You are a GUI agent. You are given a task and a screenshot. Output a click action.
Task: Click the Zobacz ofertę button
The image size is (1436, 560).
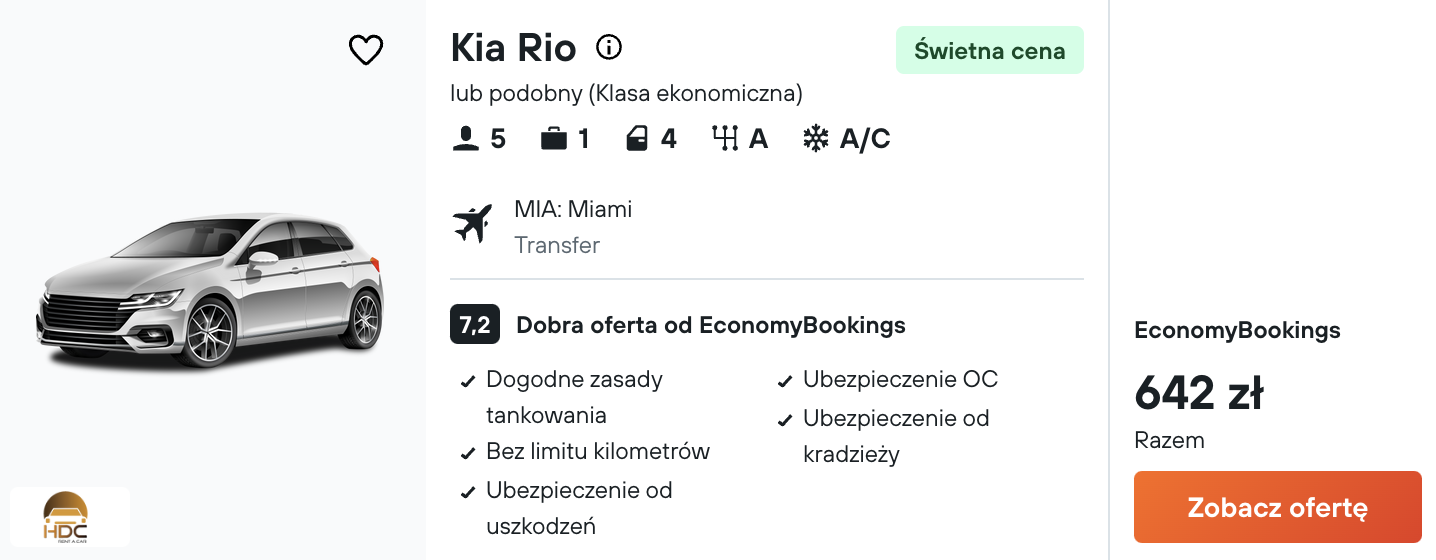[x=1277, y=507]
